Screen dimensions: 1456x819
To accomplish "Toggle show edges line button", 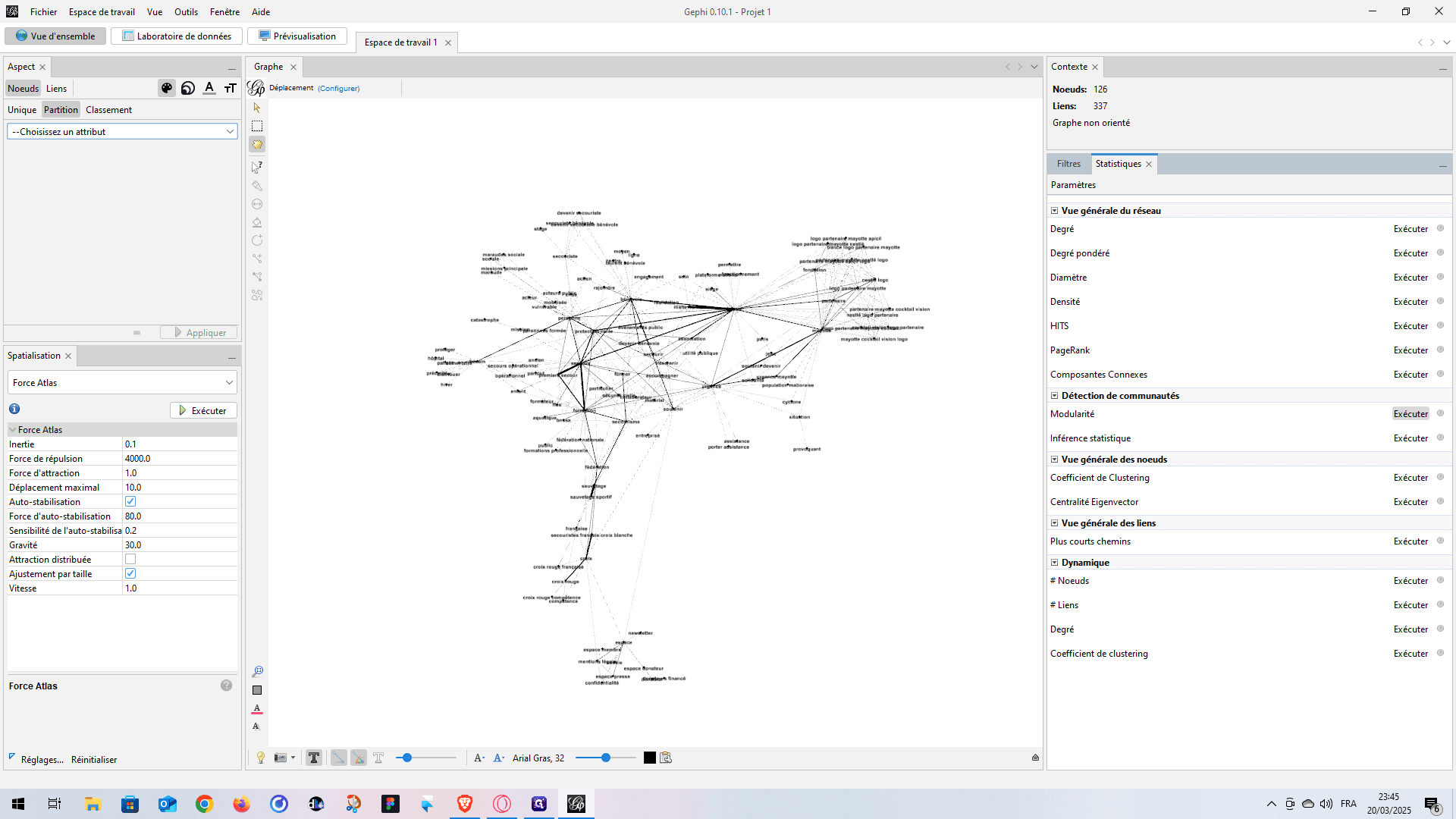I will click(x=339, y=758).
